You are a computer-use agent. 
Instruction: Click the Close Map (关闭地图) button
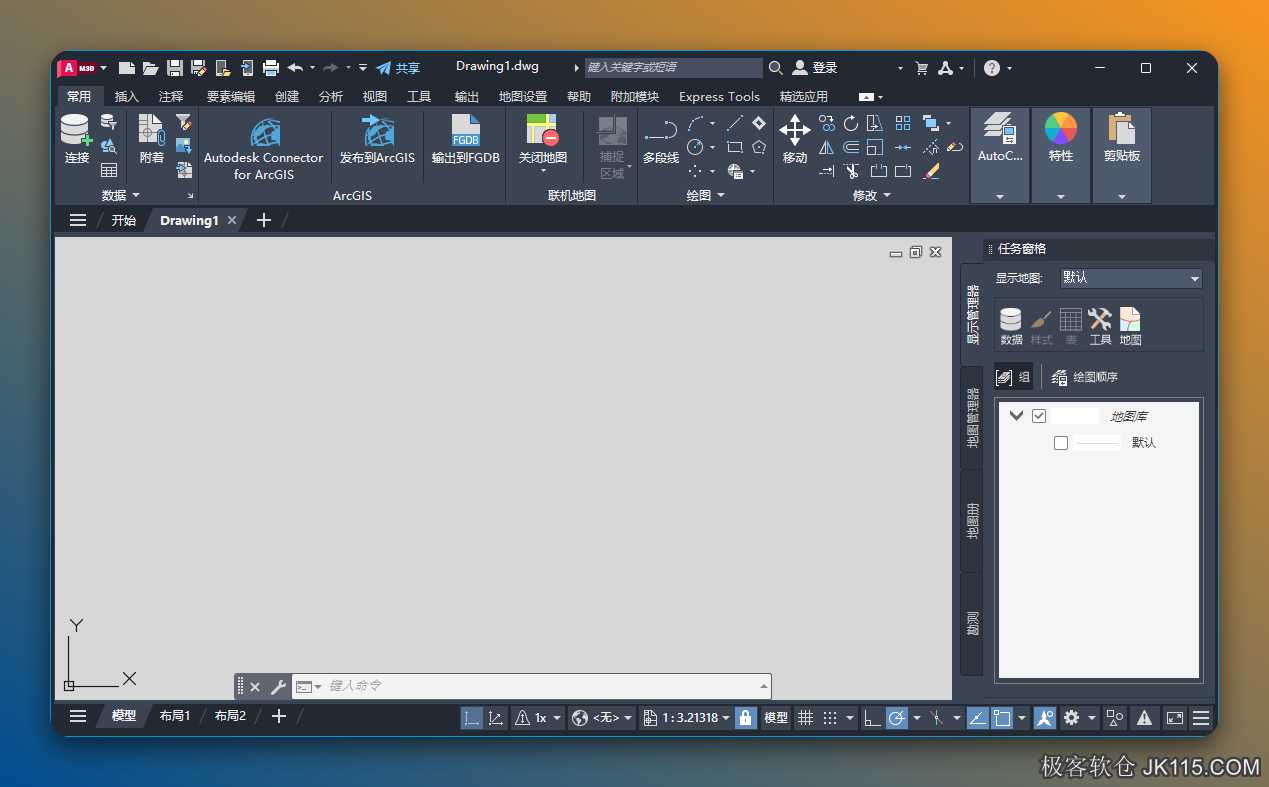pos(543,144)
